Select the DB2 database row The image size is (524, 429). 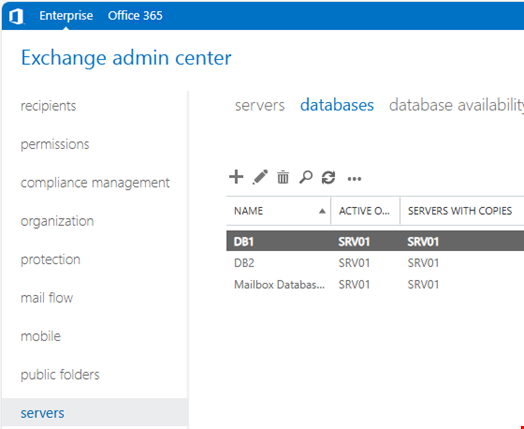375,263
